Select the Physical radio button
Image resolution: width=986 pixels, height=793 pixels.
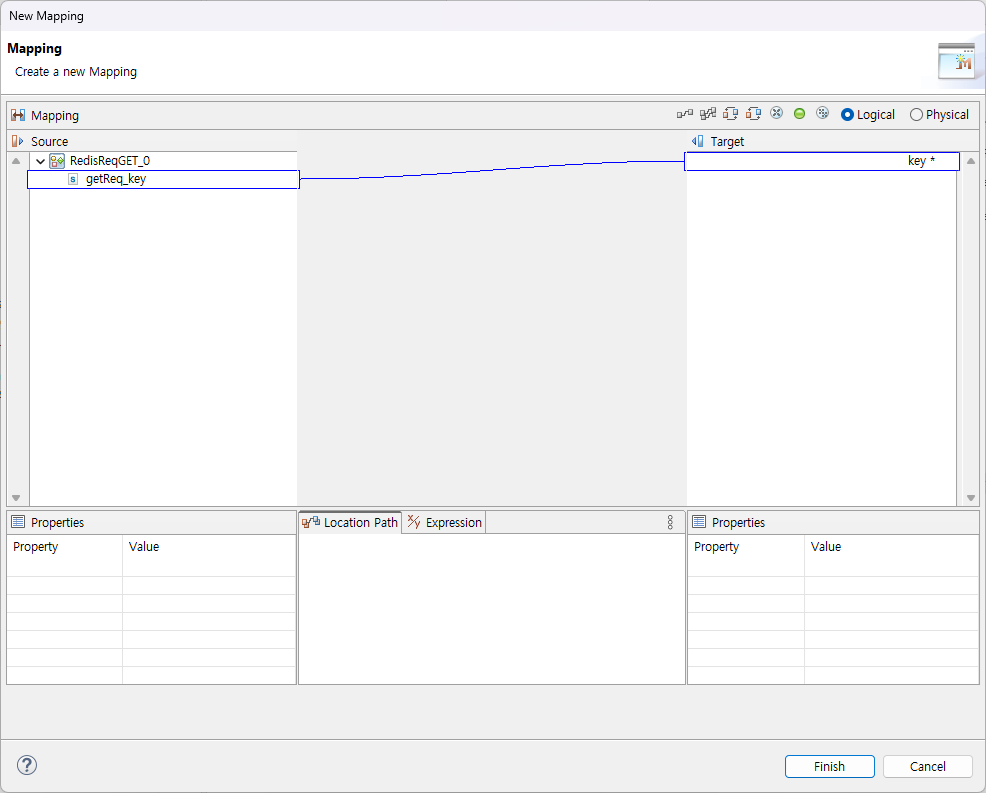point(916,114)
